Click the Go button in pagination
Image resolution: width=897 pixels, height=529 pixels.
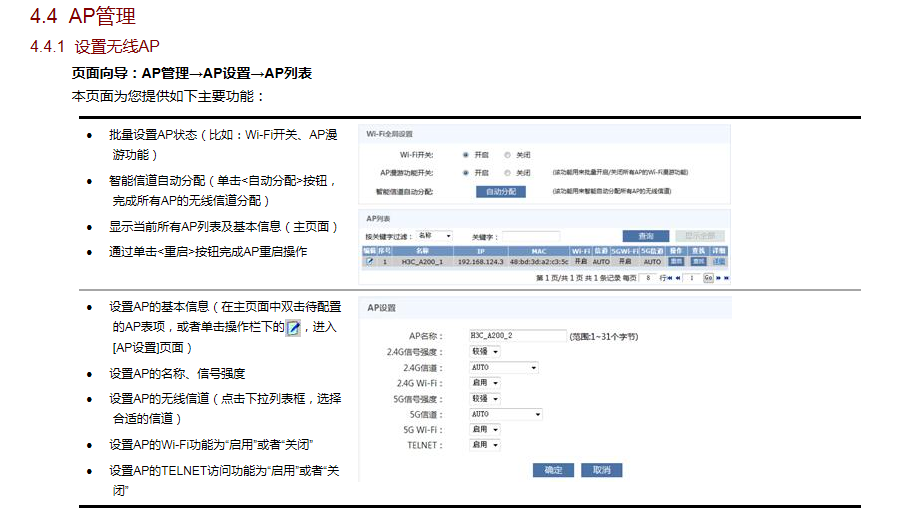(x=708, y=278)
